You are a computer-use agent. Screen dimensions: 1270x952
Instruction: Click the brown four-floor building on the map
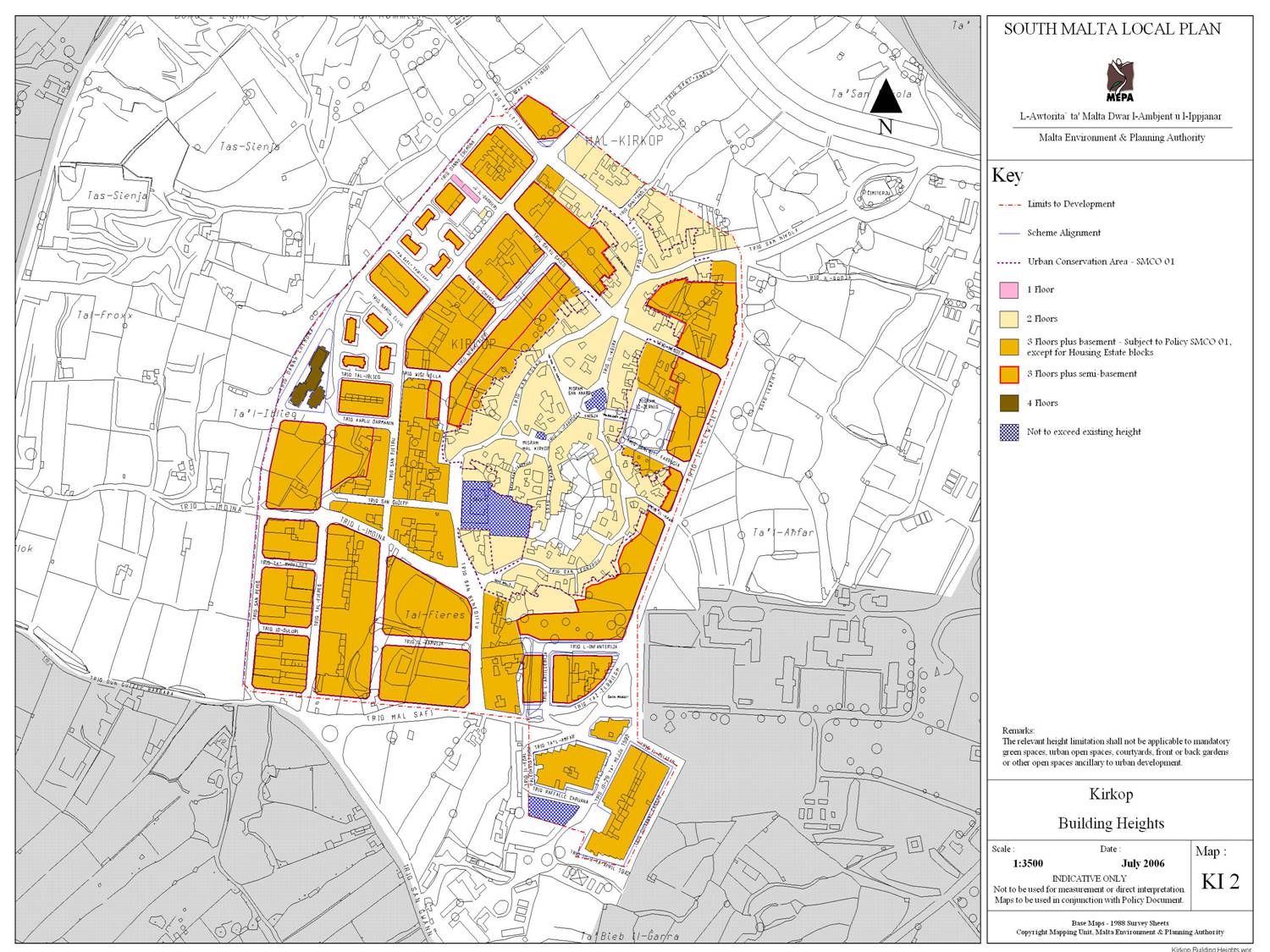tap(310, 377)
